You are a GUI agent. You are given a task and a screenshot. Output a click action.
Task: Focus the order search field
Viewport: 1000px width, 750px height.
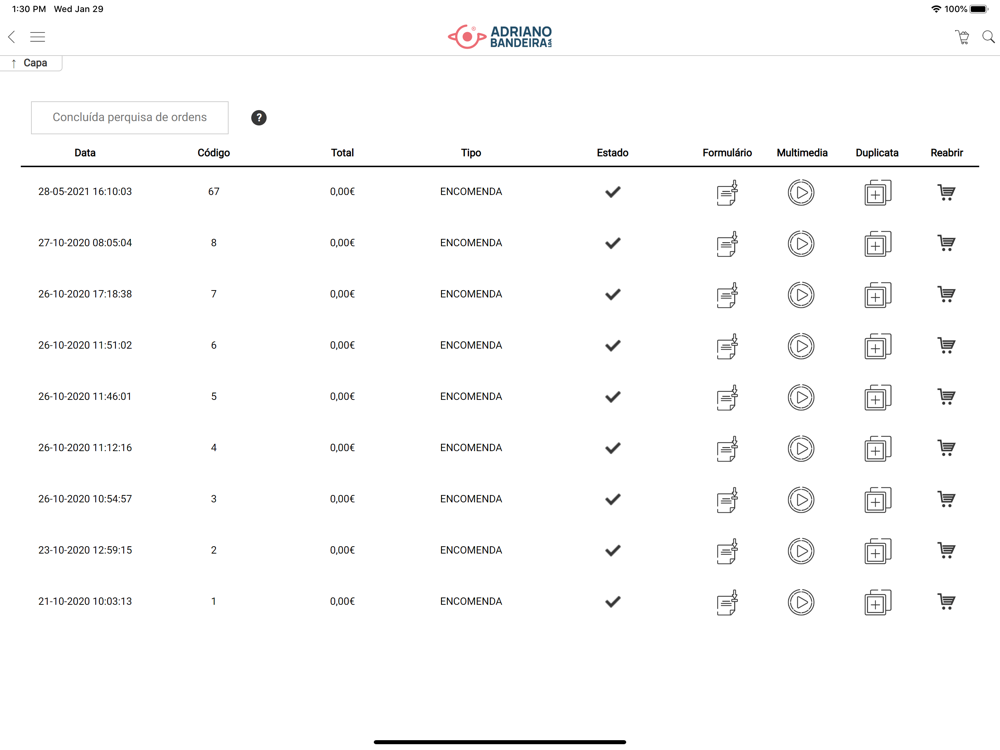(x=129, y=117)
